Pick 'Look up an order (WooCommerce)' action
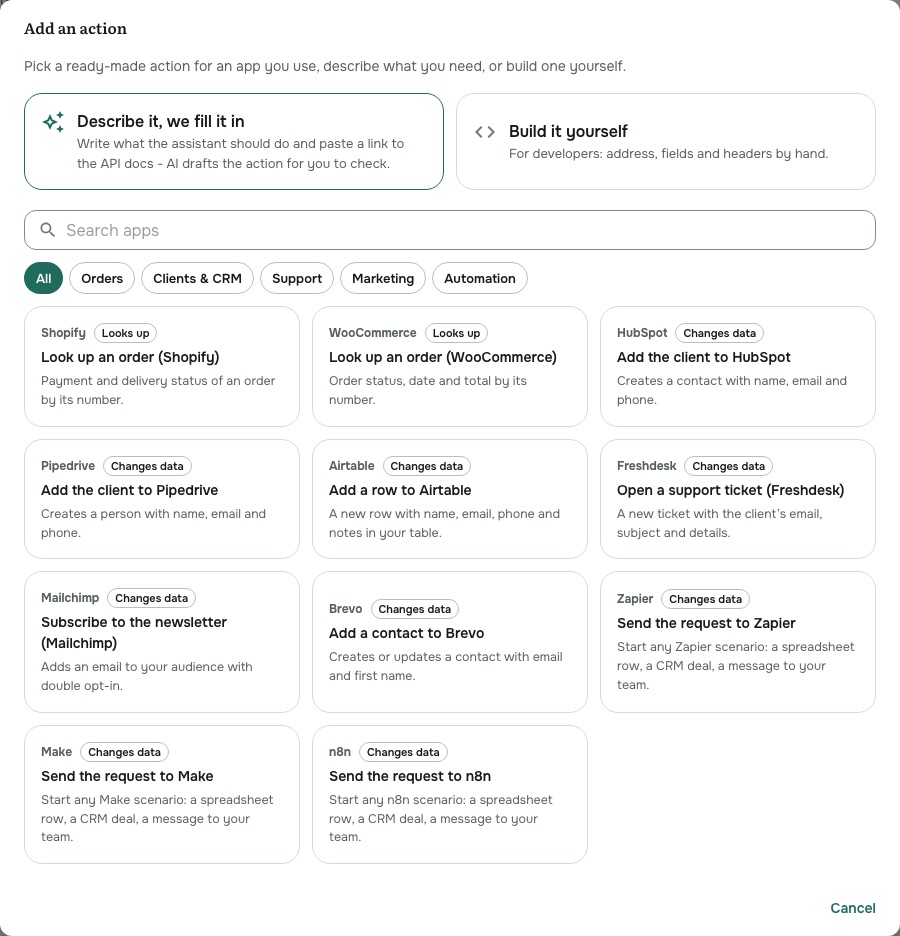The height and width of the screenshot is (936, 900). [450, 367]
